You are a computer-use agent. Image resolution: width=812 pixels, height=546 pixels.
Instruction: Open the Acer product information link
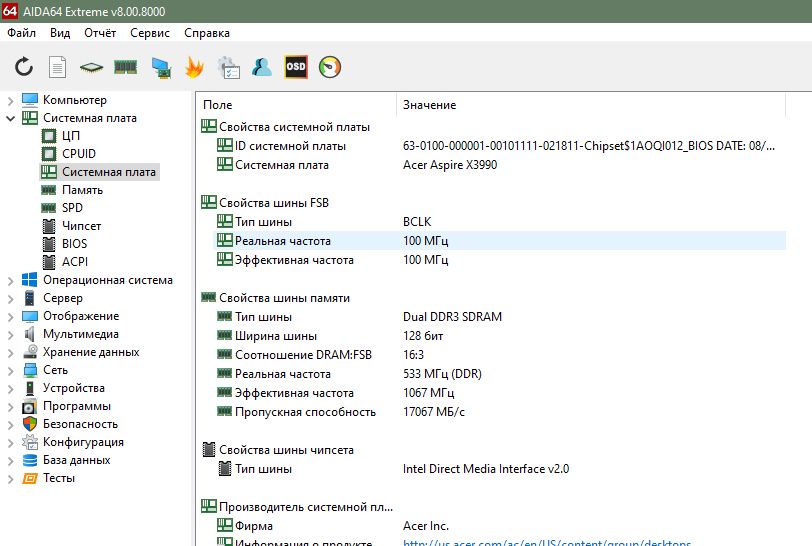pyautogui.click(x=547, y=543)
